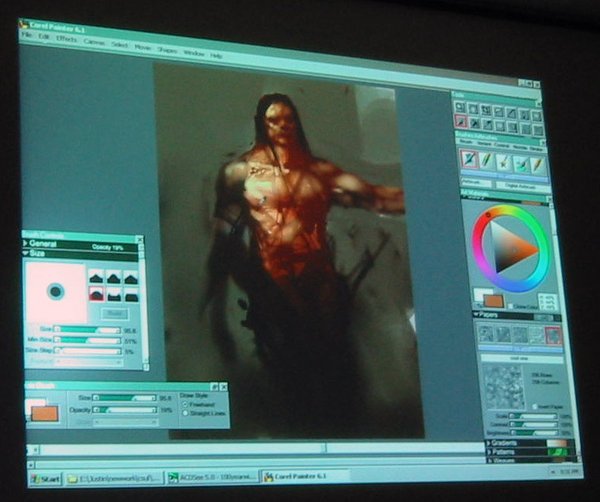The width and height of the screenshot is (600, 502).
Task: Adjust the Min Size slider
Action: (88, 340)
